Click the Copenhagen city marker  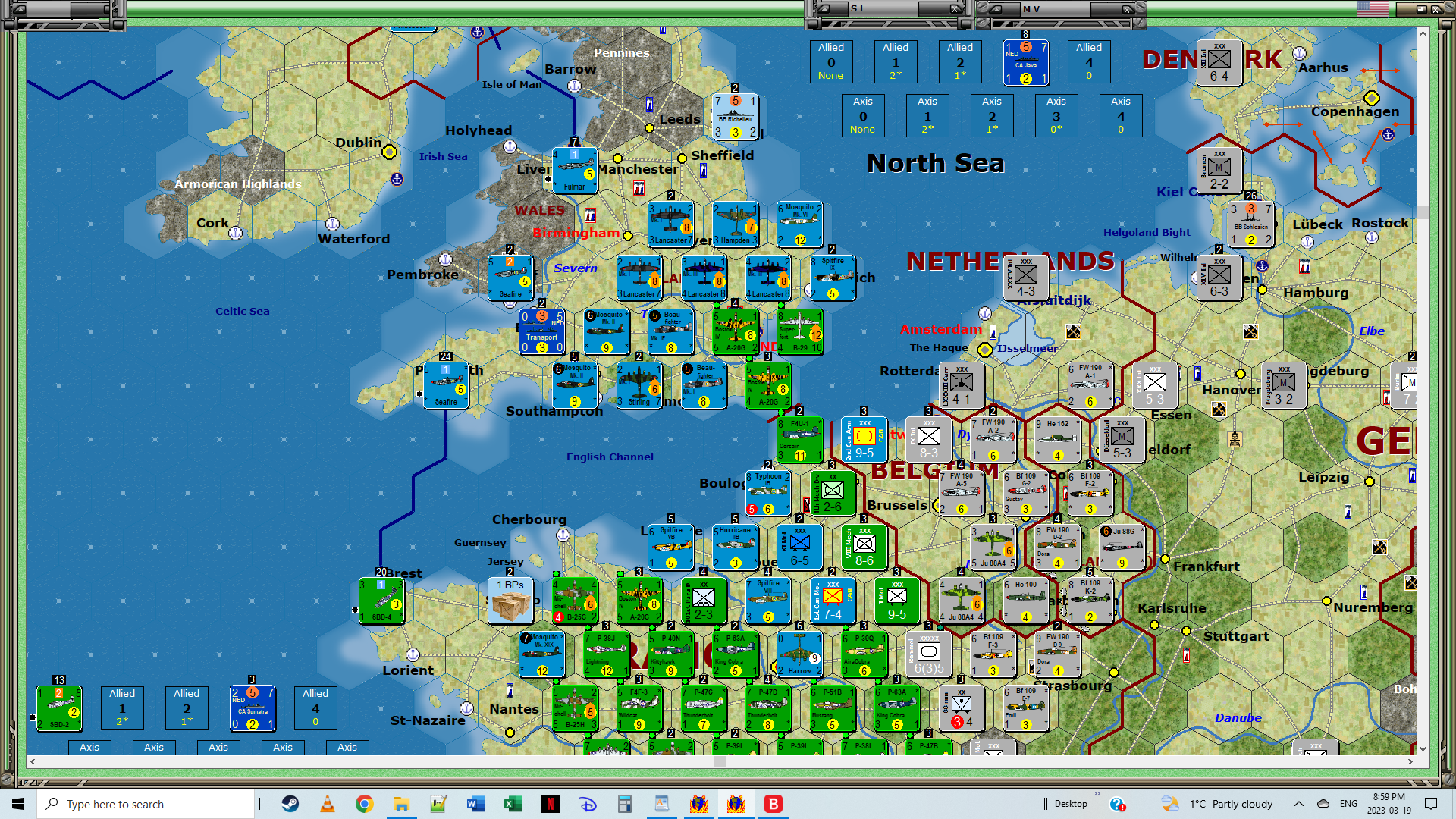[1371, 98]
